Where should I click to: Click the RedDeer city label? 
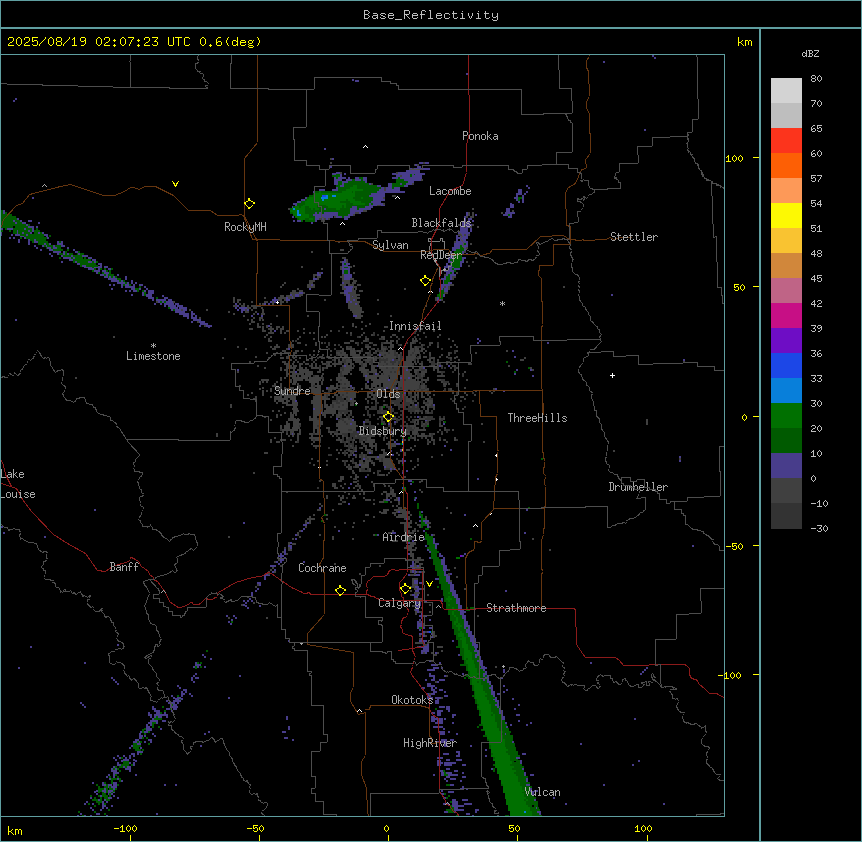(x=441, y=255)
